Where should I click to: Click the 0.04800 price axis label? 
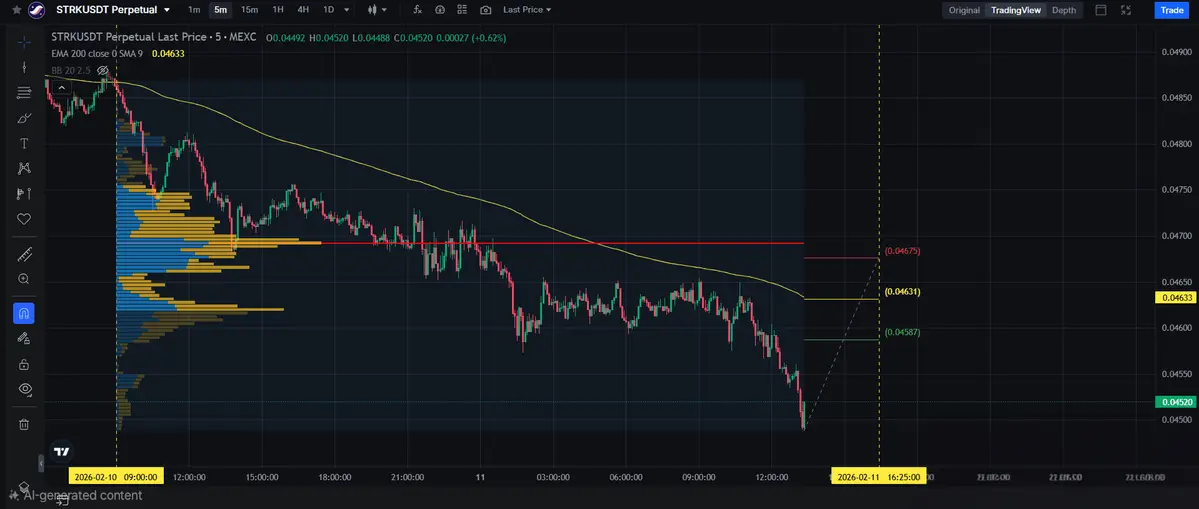pyautogui.click(x=1175, y=144)
